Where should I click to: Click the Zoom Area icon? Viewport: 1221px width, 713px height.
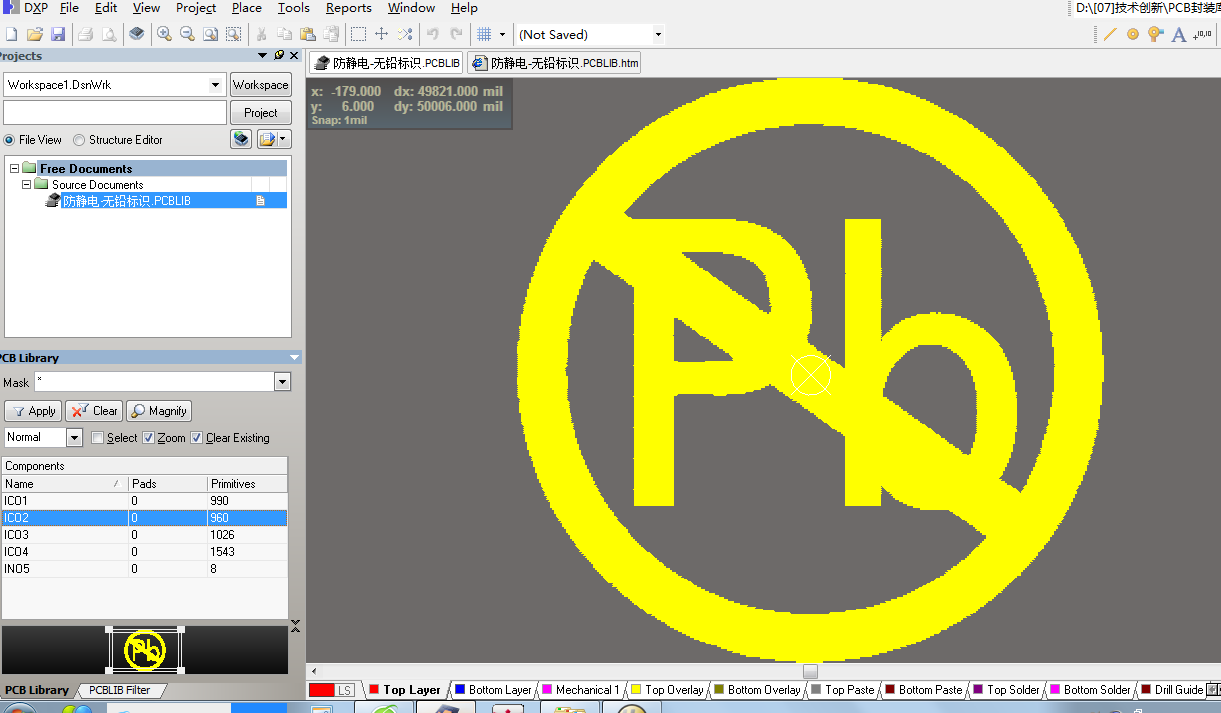233,34
